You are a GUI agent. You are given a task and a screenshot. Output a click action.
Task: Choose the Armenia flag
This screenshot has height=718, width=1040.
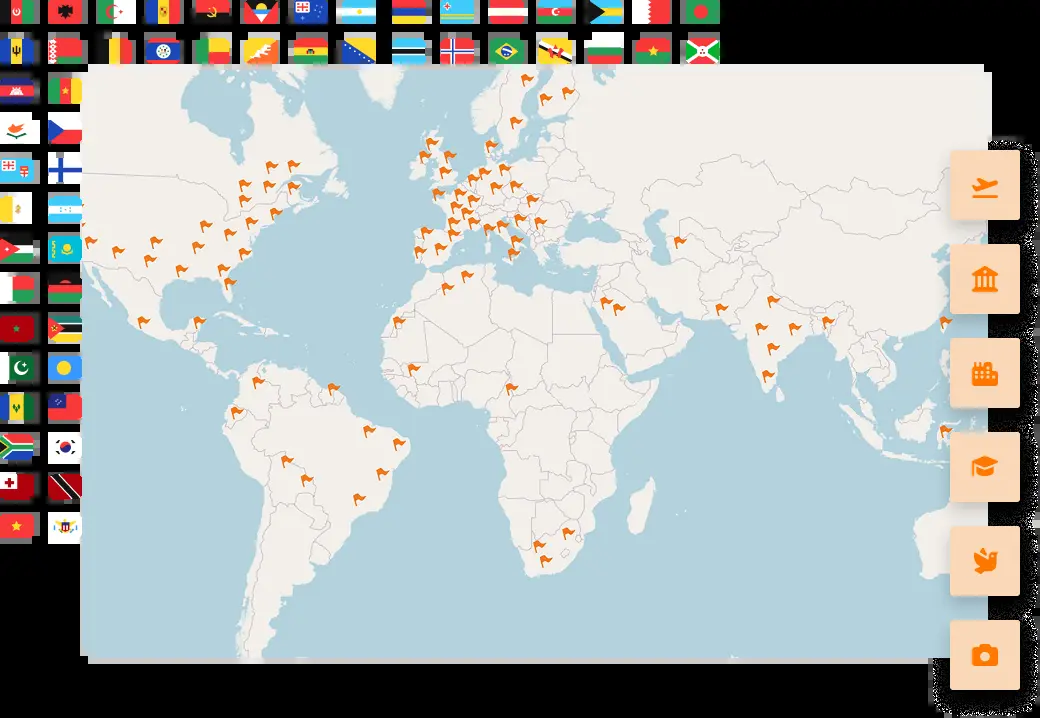point(411,11)
